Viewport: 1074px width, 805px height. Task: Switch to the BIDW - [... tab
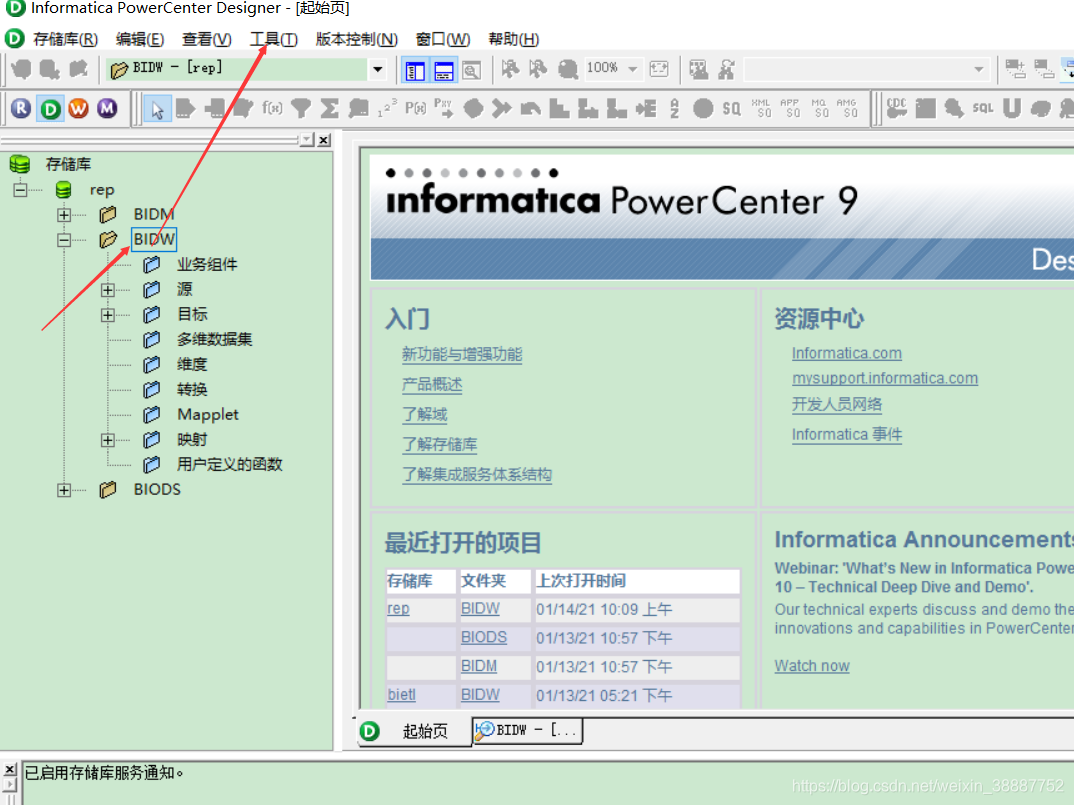click(x=527, y=730)
